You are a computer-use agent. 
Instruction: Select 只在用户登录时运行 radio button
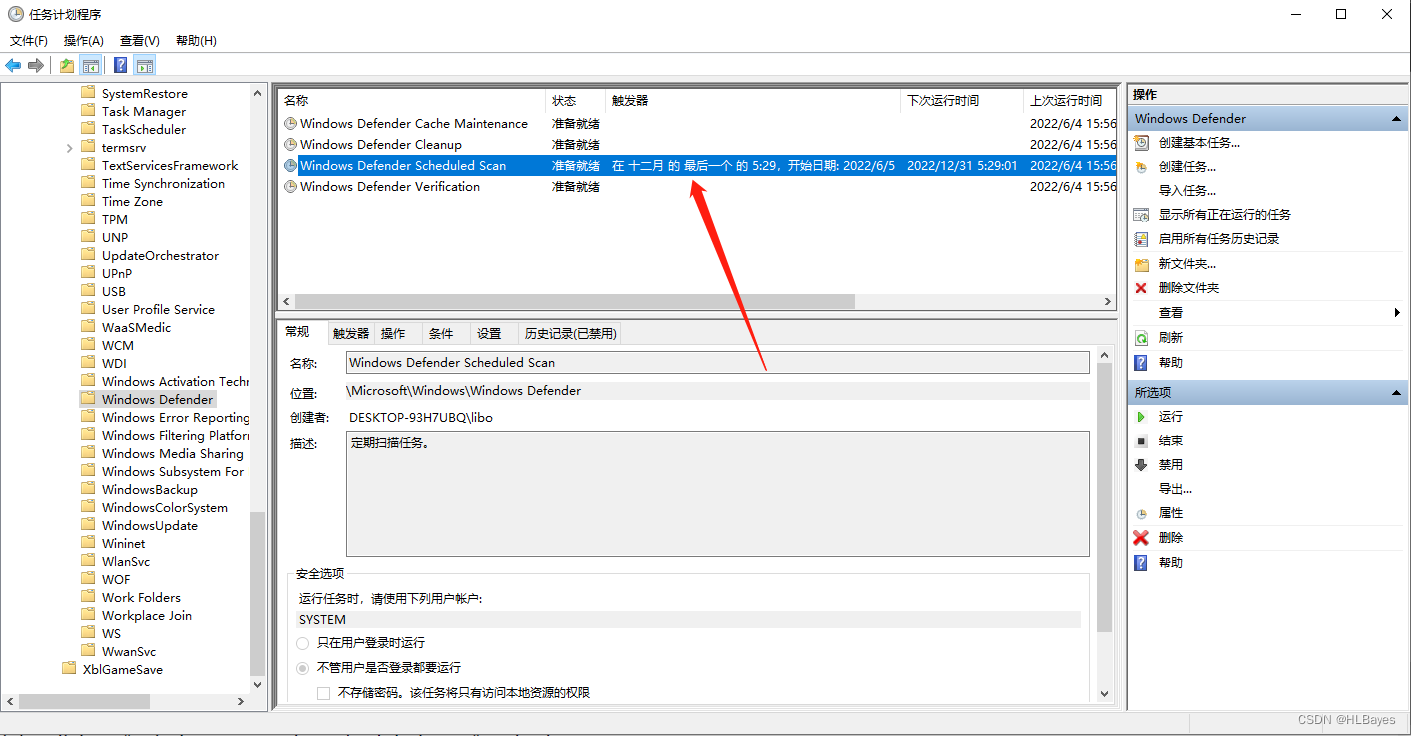tap(302, 643)
